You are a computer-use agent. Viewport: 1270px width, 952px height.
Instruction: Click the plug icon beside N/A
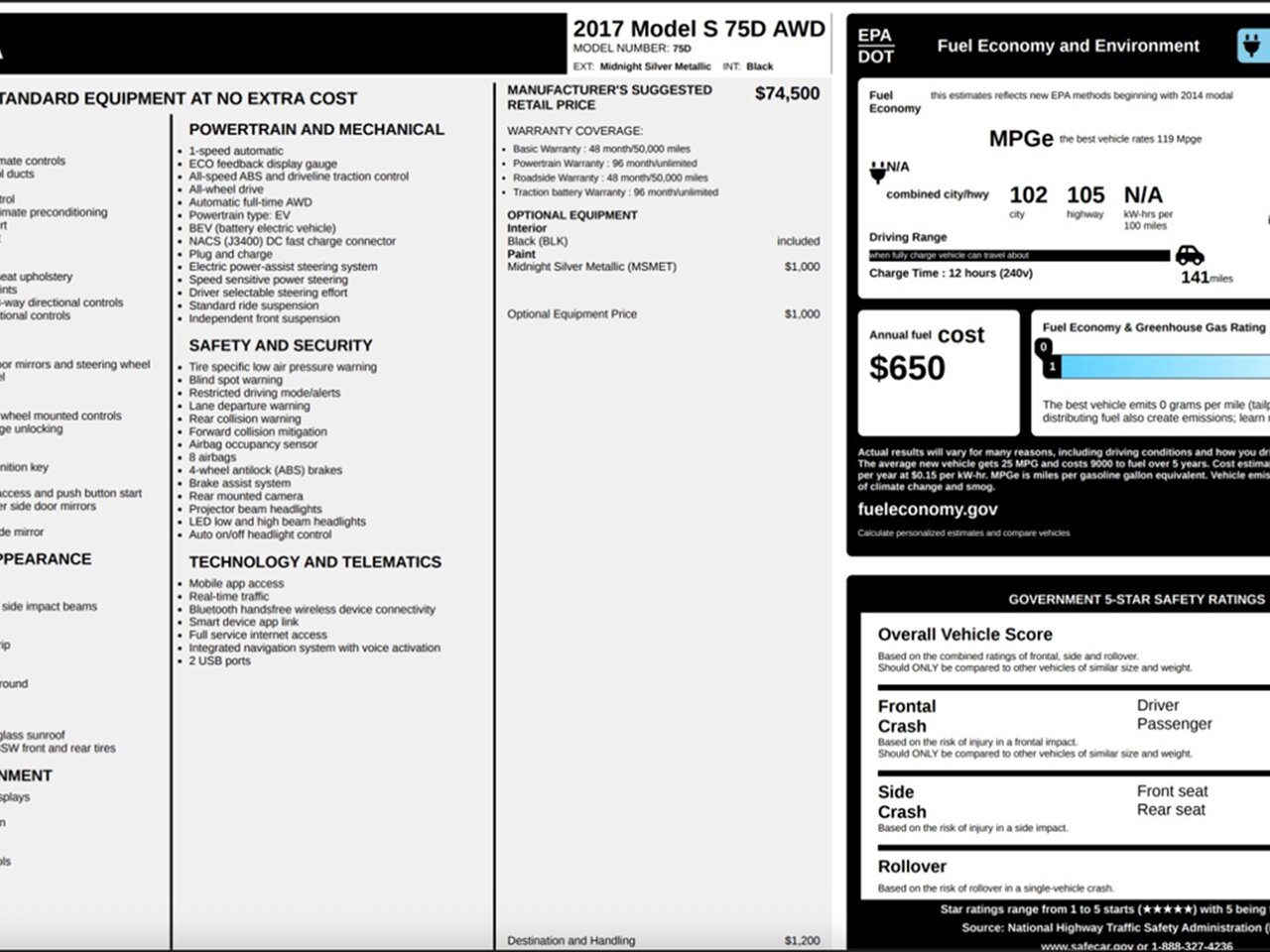pos(877,173)
